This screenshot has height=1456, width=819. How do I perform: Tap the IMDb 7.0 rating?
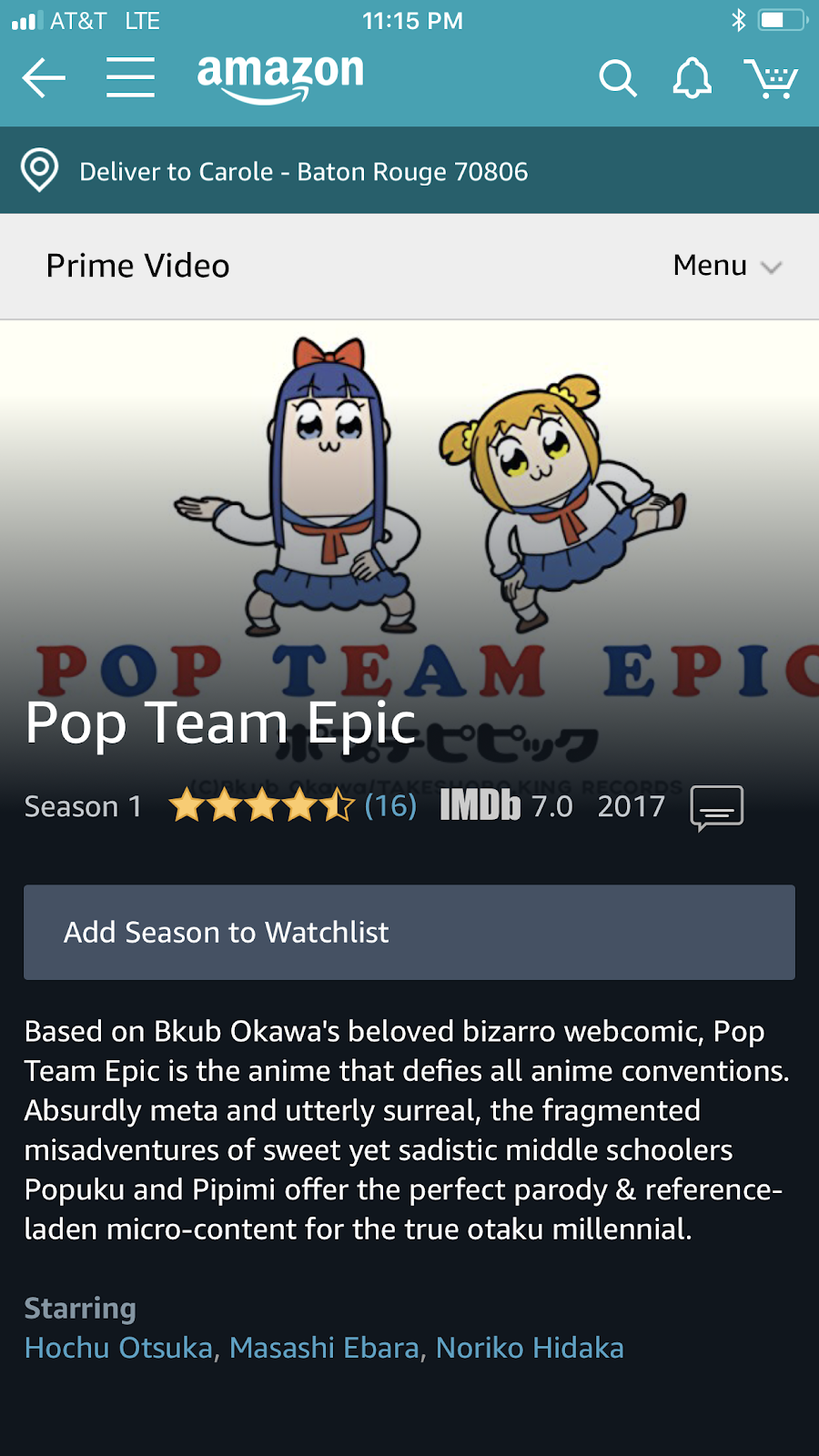506,806
